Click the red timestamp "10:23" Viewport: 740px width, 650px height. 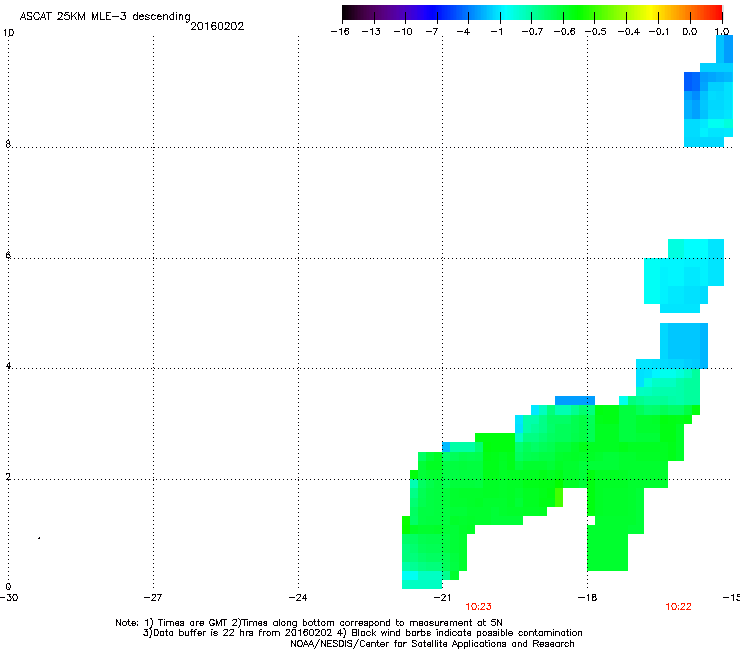point(478,607)
